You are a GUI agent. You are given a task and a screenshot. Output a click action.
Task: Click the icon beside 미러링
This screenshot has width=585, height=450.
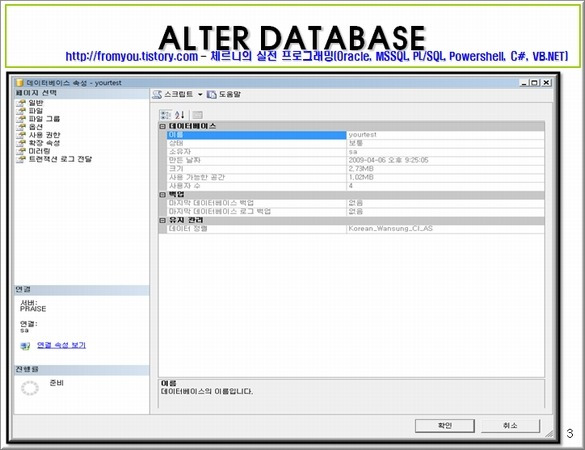click(x=21, y=151)
